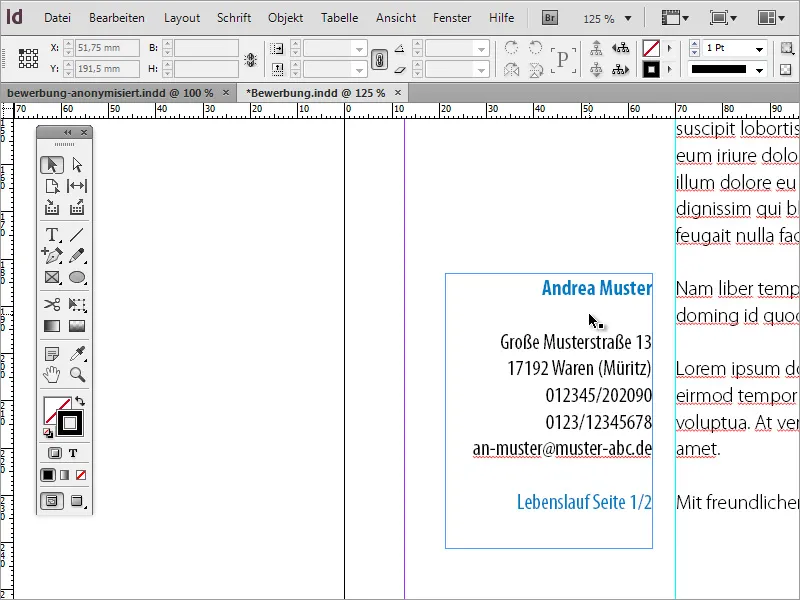This screenshot has width=800, height=600.
Task: Toggle Normal view mode in toolbox
Action: tap(52, 501)
